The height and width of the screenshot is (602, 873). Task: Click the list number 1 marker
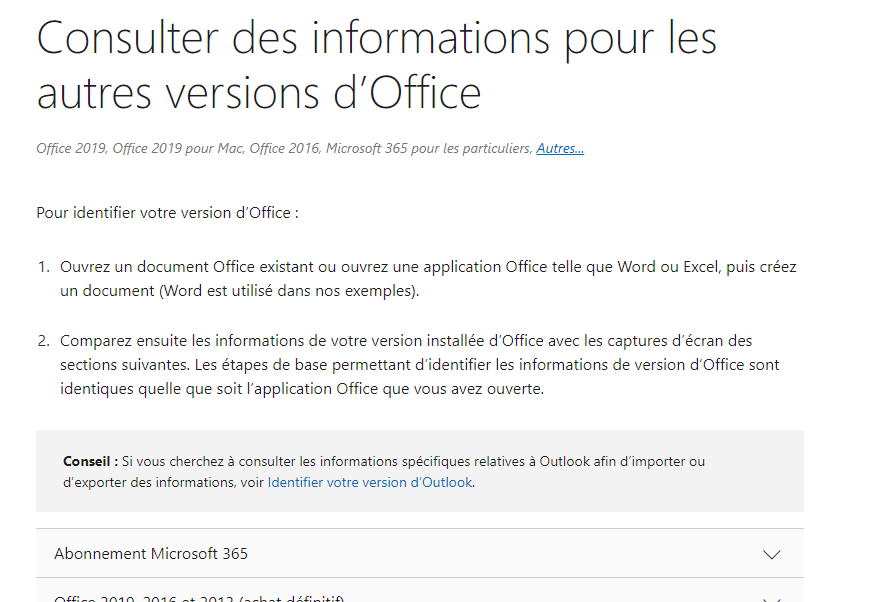[44, 267]
